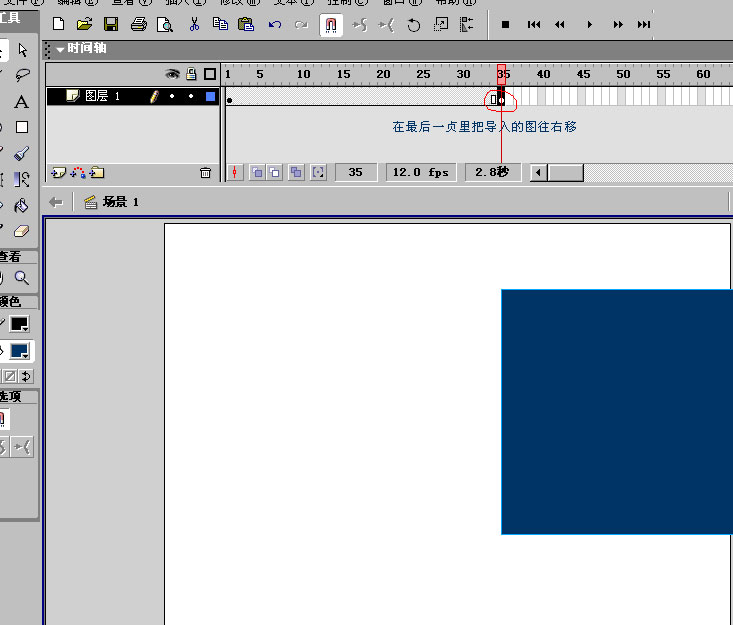
Task: Save the document with floppy icon
Action: coord(111,24)
